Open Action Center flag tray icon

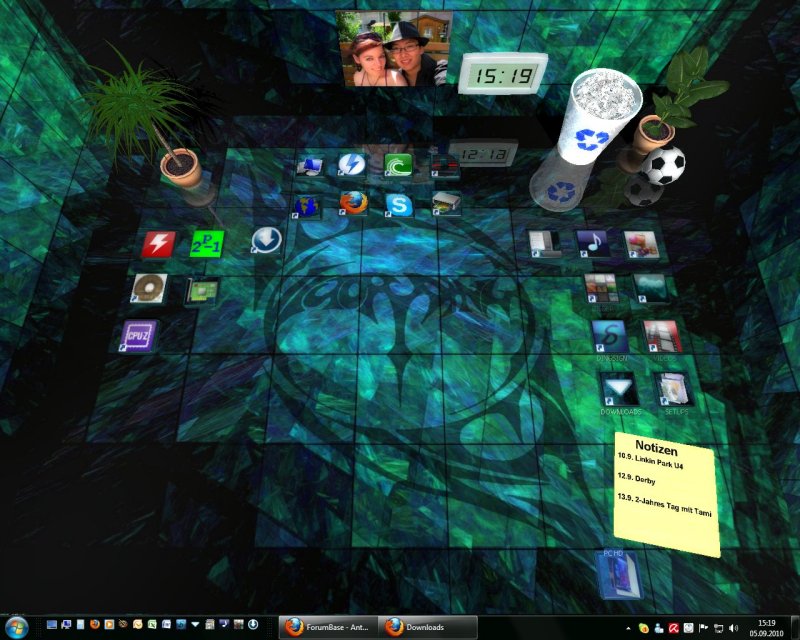[x=703, y=628]
